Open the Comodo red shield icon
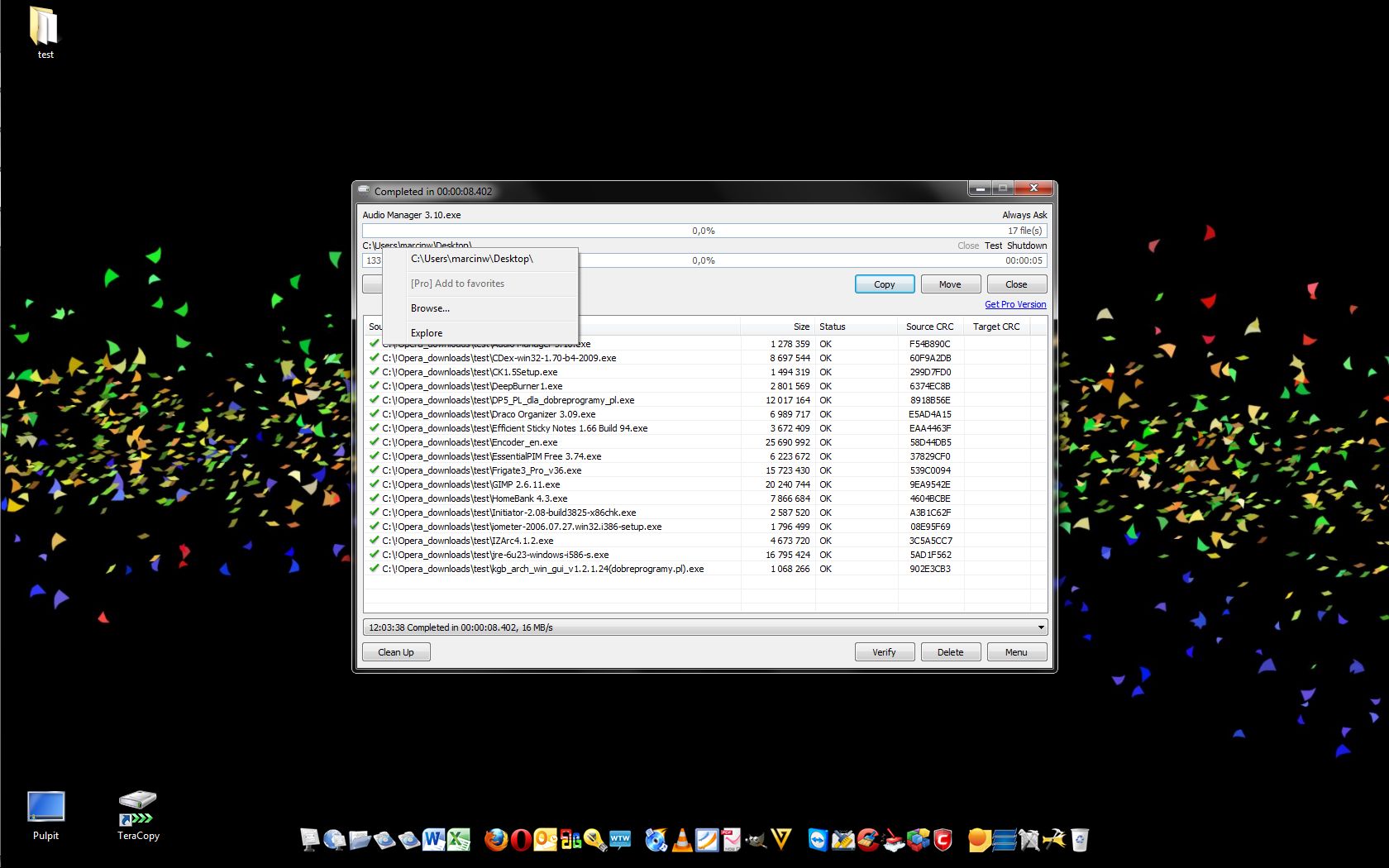This screenshot has height=868, width=1389. pyautogui.click(x=943, y=840)
